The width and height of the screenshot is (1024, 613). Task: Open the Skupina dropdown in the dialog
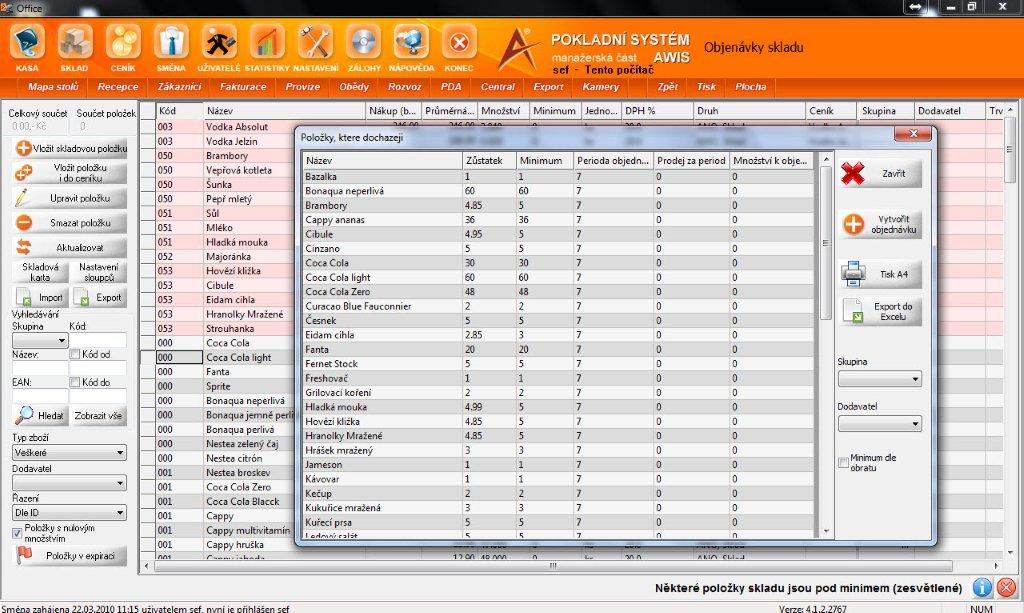pos(880,379)
